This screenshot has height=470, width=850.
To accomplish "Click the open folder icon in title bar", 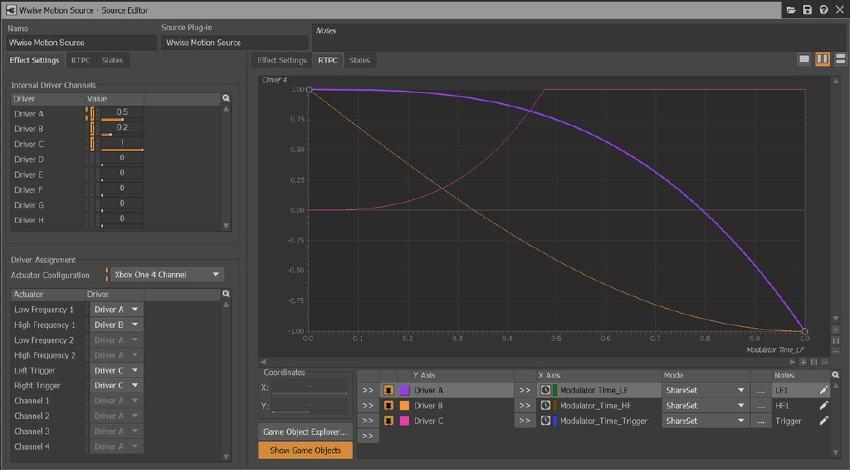I will tap(791, 9).
